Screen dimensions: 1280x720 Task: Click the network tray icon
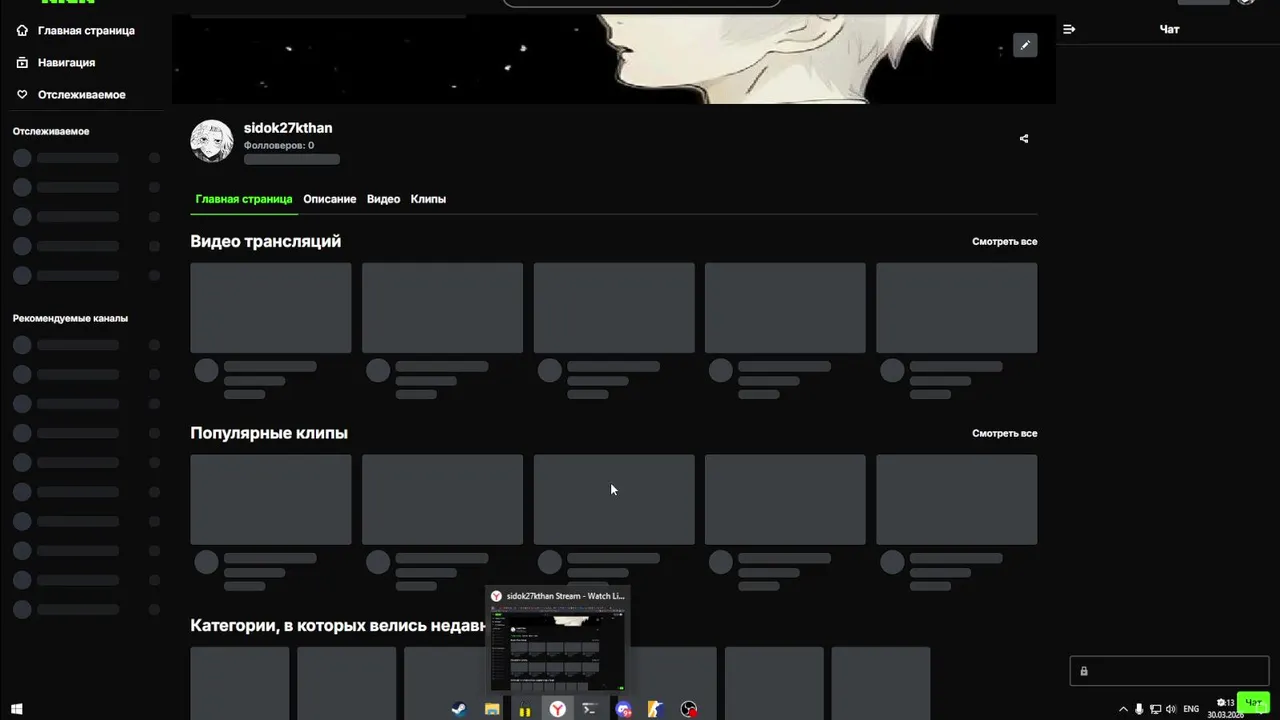point(1155,709)
